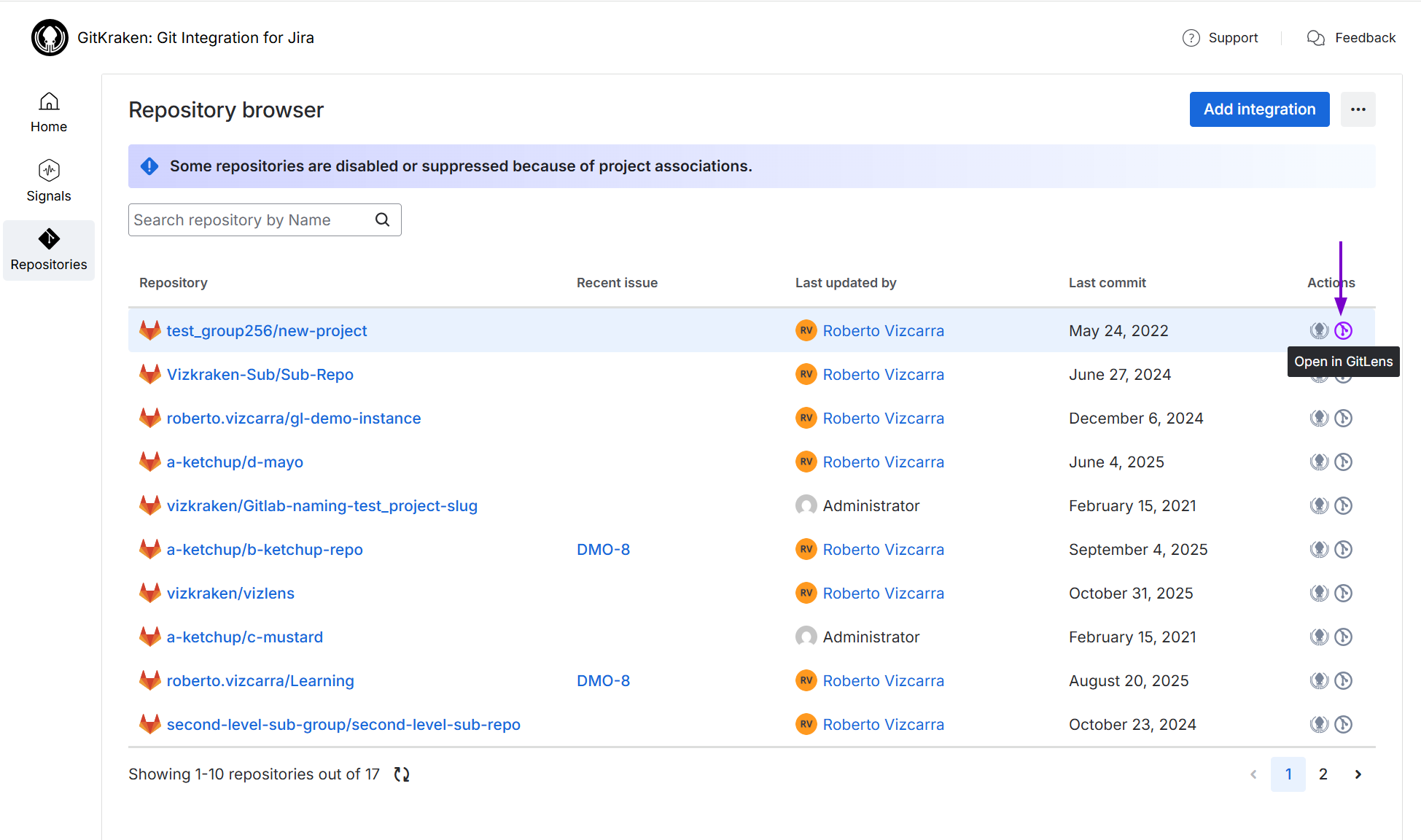Open Vizkraken-Sub/Sub-Repo in GitKraken
Viewport: 1421px width, 840px height.
(x=1319, y=374)
